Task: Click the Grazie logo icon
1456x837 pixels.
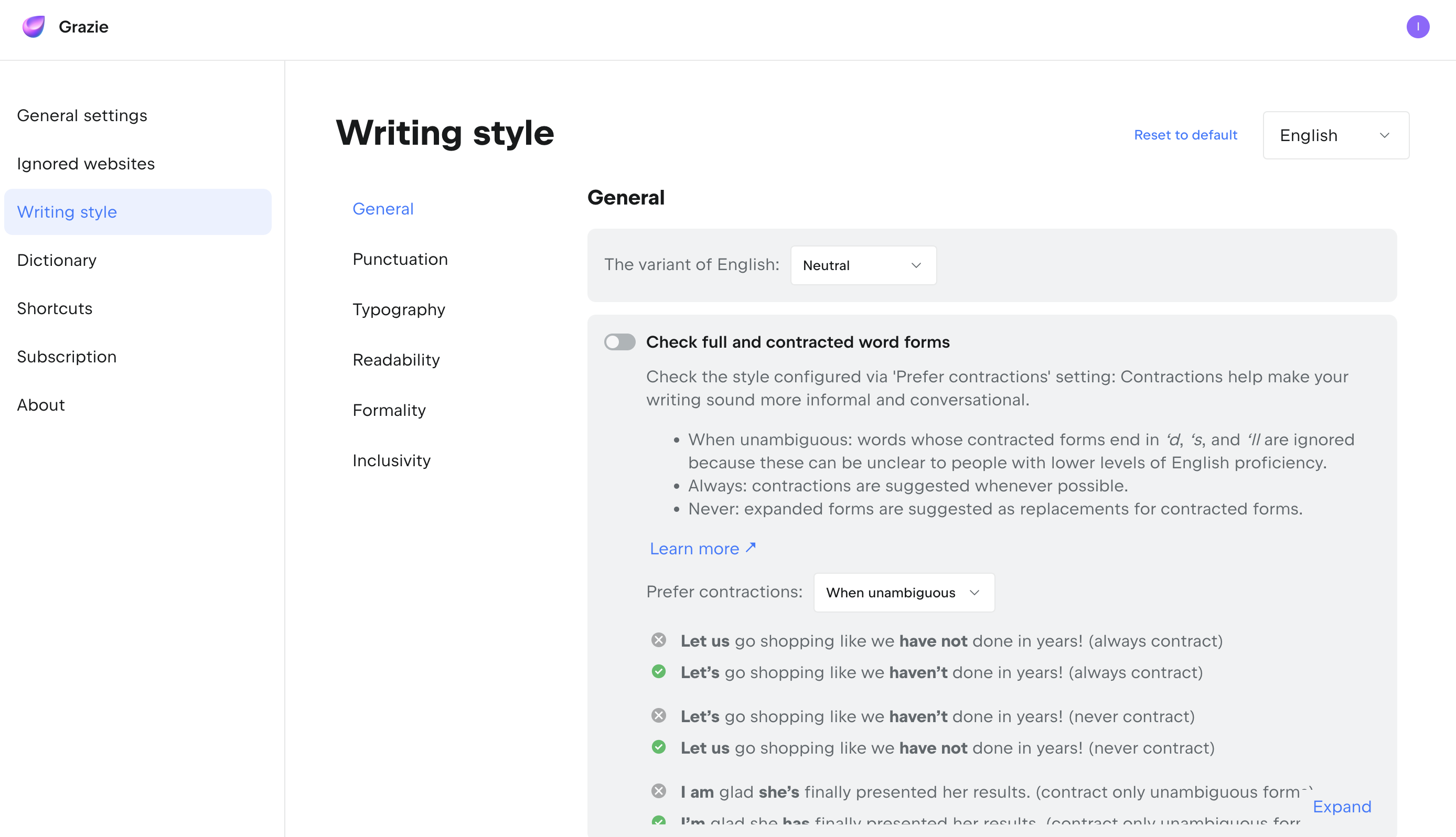Action: (34, 26)
